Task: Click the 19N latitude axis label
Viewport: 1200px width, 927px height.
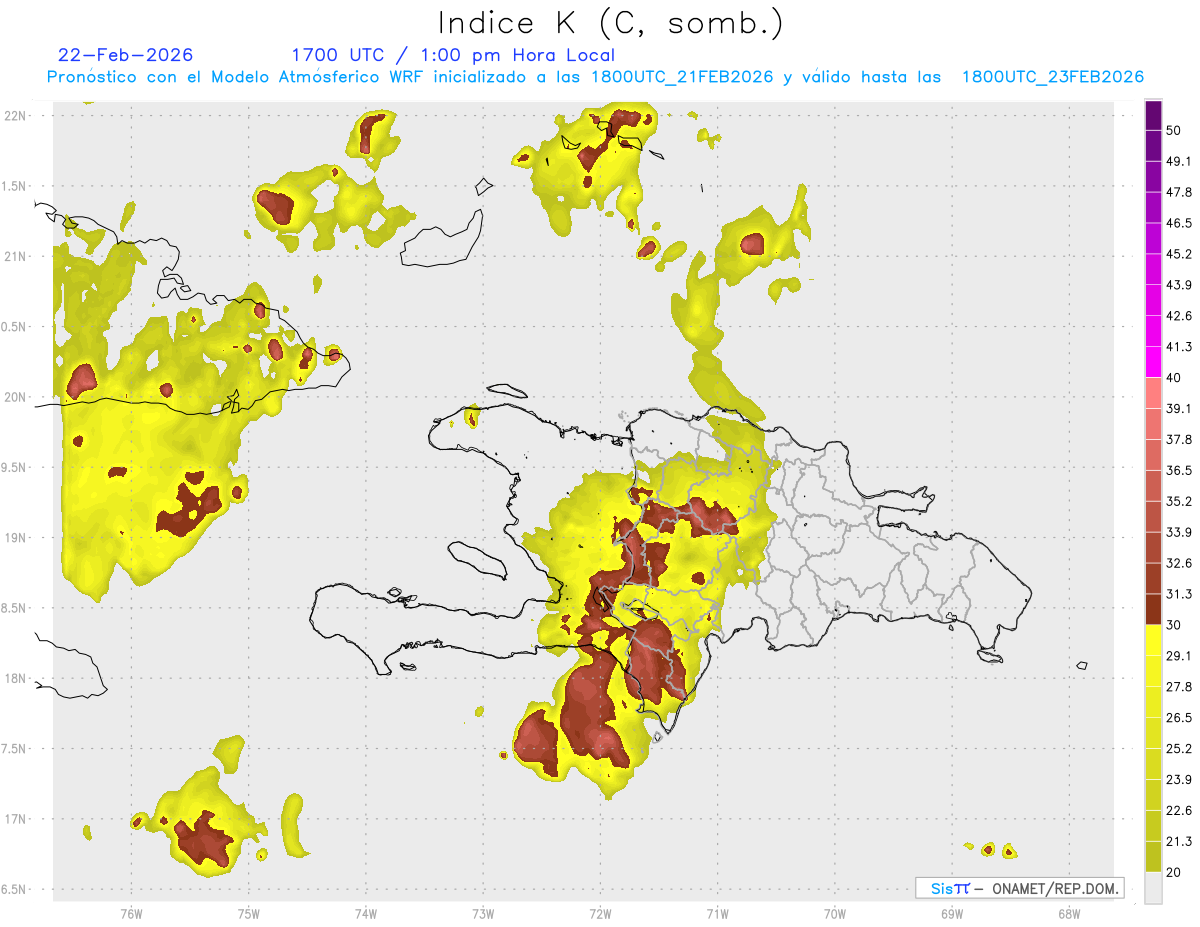Action: [16, 538]
